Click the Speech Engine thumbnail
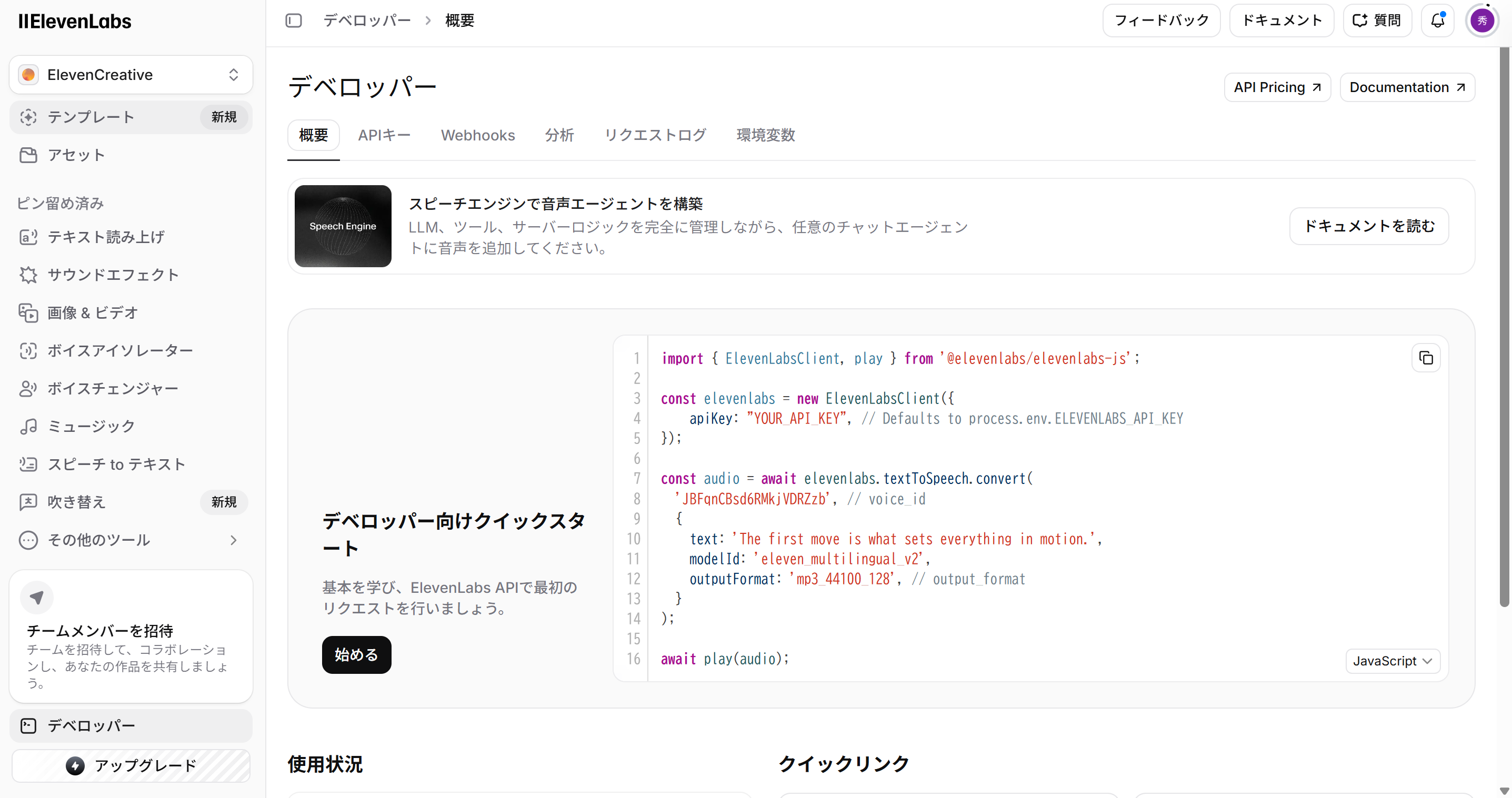 click(343, 227)
